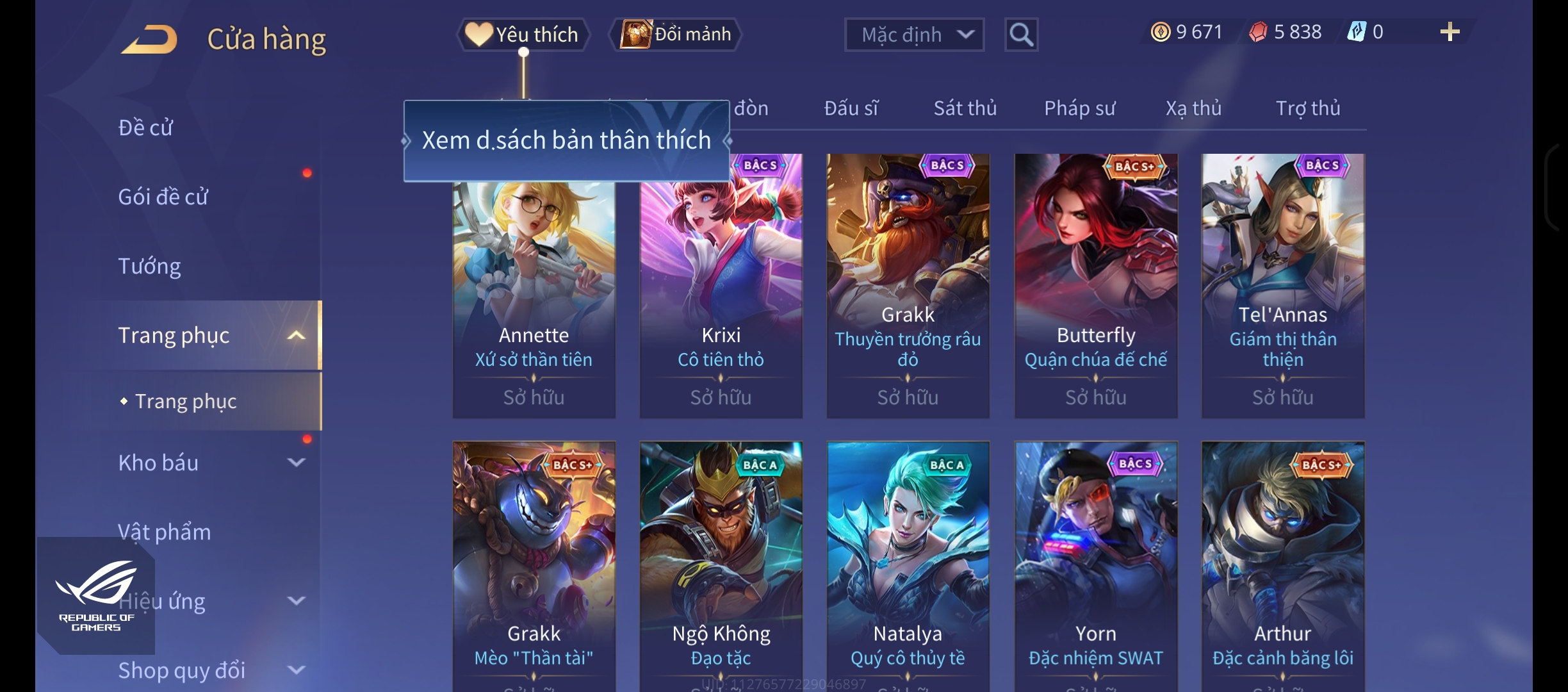Click the red gem currency icon
Image resolution: width=1568 pixels, height=692 pixels.
(1258, 31)
